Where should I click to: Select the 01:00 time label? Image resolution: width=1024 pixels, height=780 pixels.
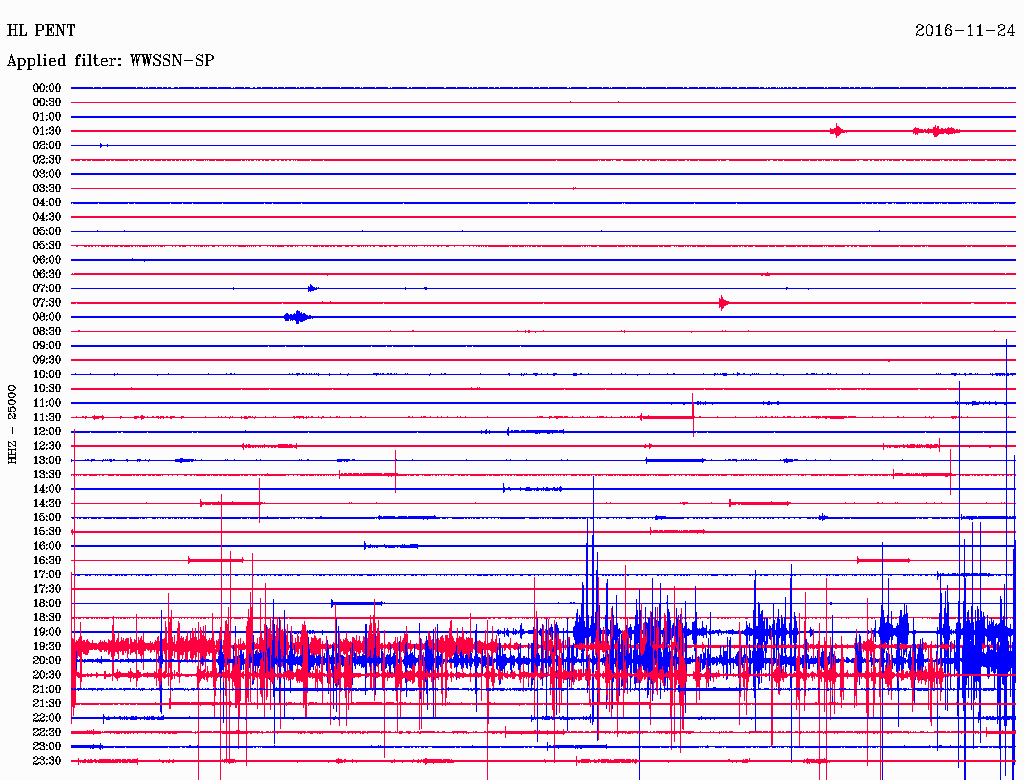(x=47, y=116)
